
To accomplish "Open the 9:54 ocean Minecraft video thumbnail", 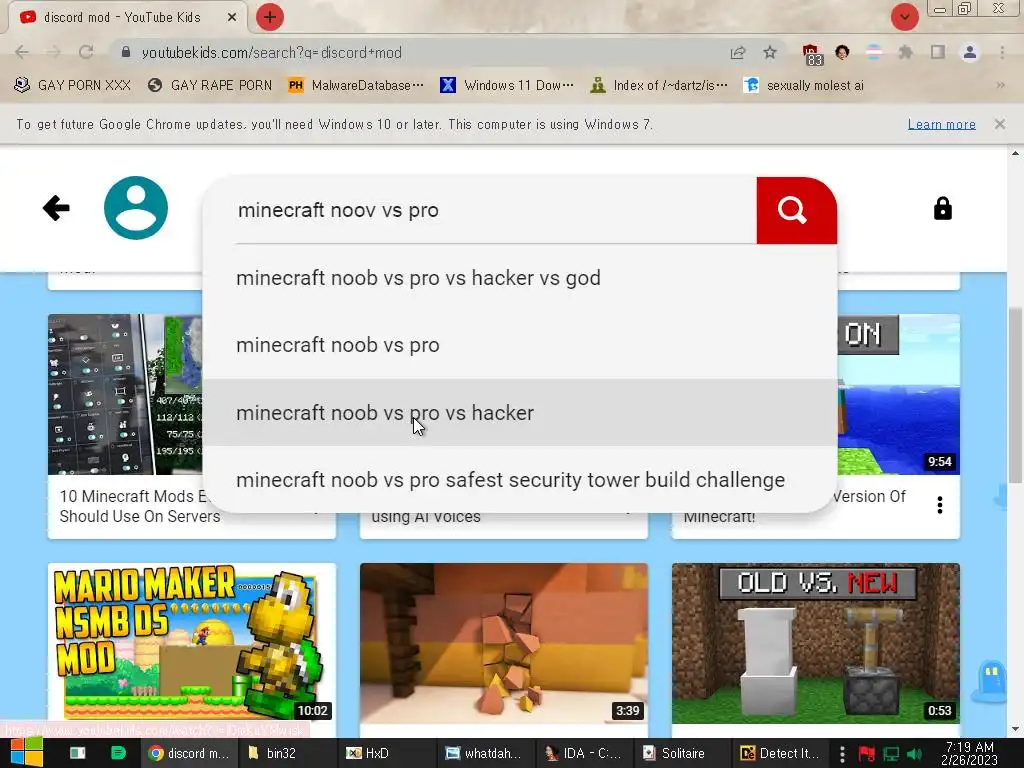I will click(x=899, y=394).
